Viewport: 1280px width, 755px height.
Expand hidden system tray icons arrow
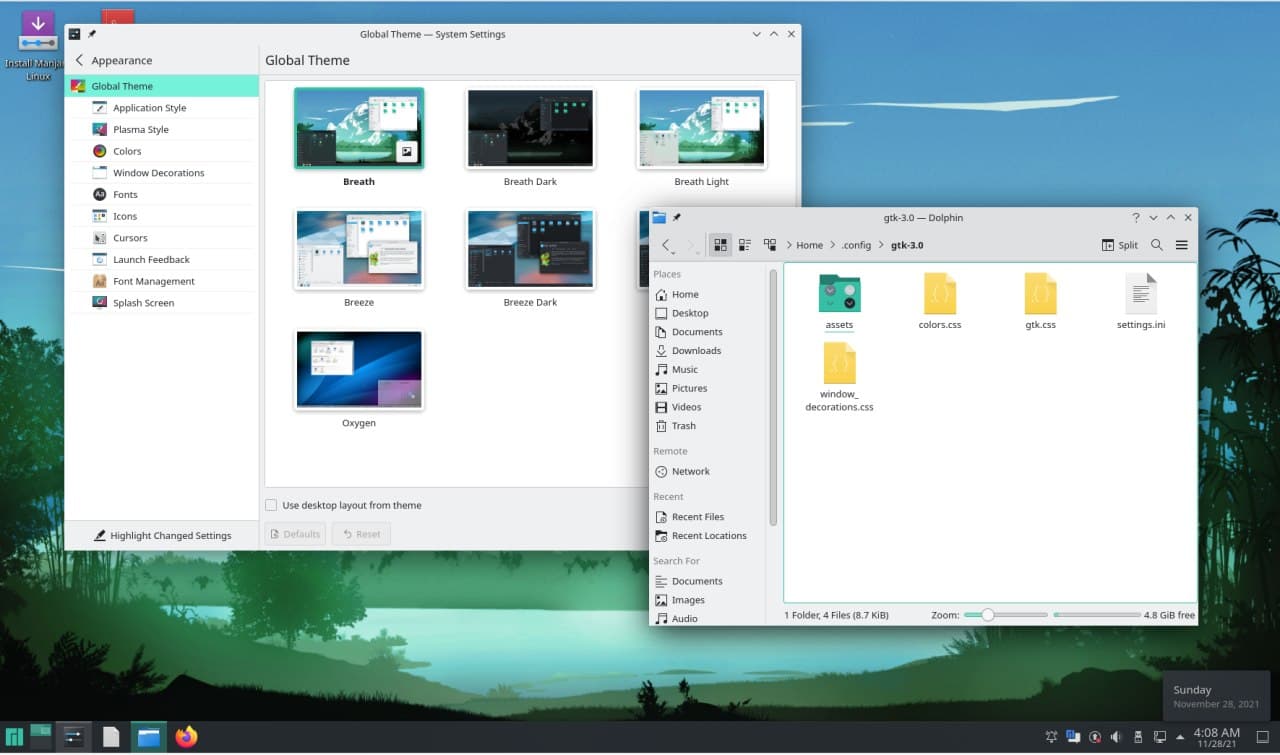point(1181,737)
